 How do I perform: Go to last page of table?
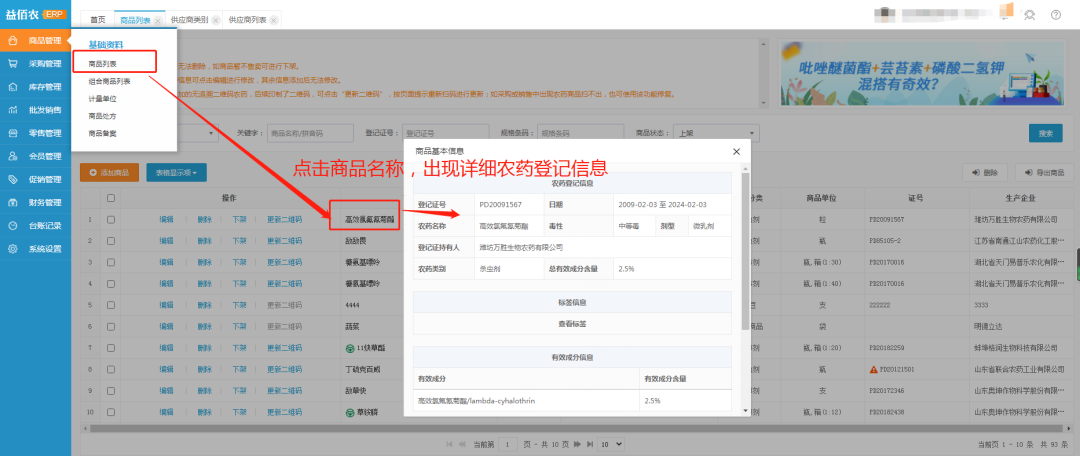point(590,444)
